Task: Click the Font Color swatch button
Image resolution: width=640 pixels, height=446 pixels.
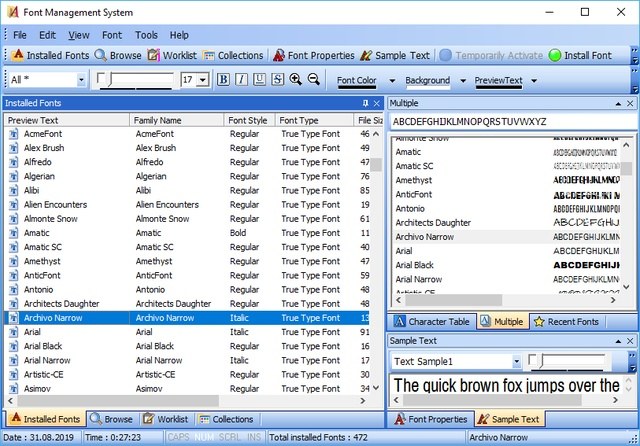Action: point(356,81)
